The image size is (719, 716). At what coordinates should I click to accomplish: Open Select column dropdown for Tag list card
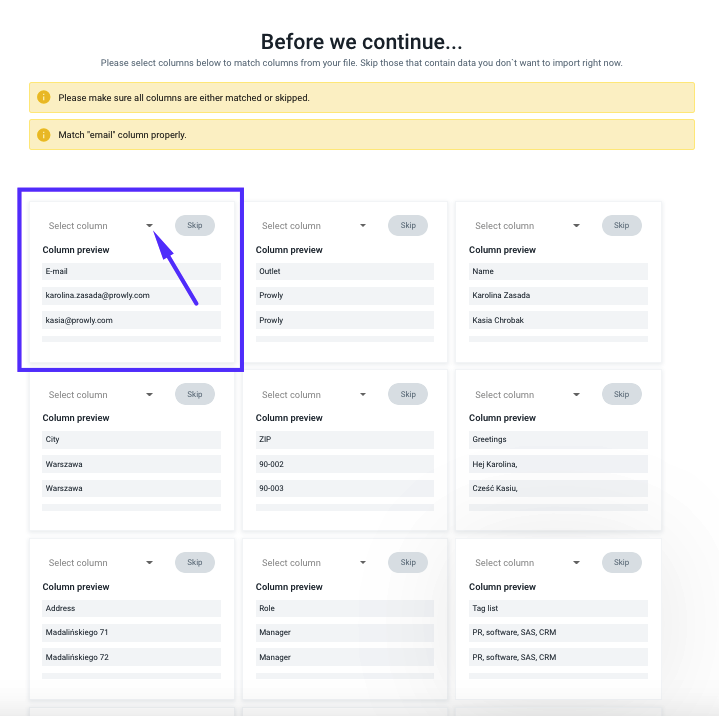(527, 563)
